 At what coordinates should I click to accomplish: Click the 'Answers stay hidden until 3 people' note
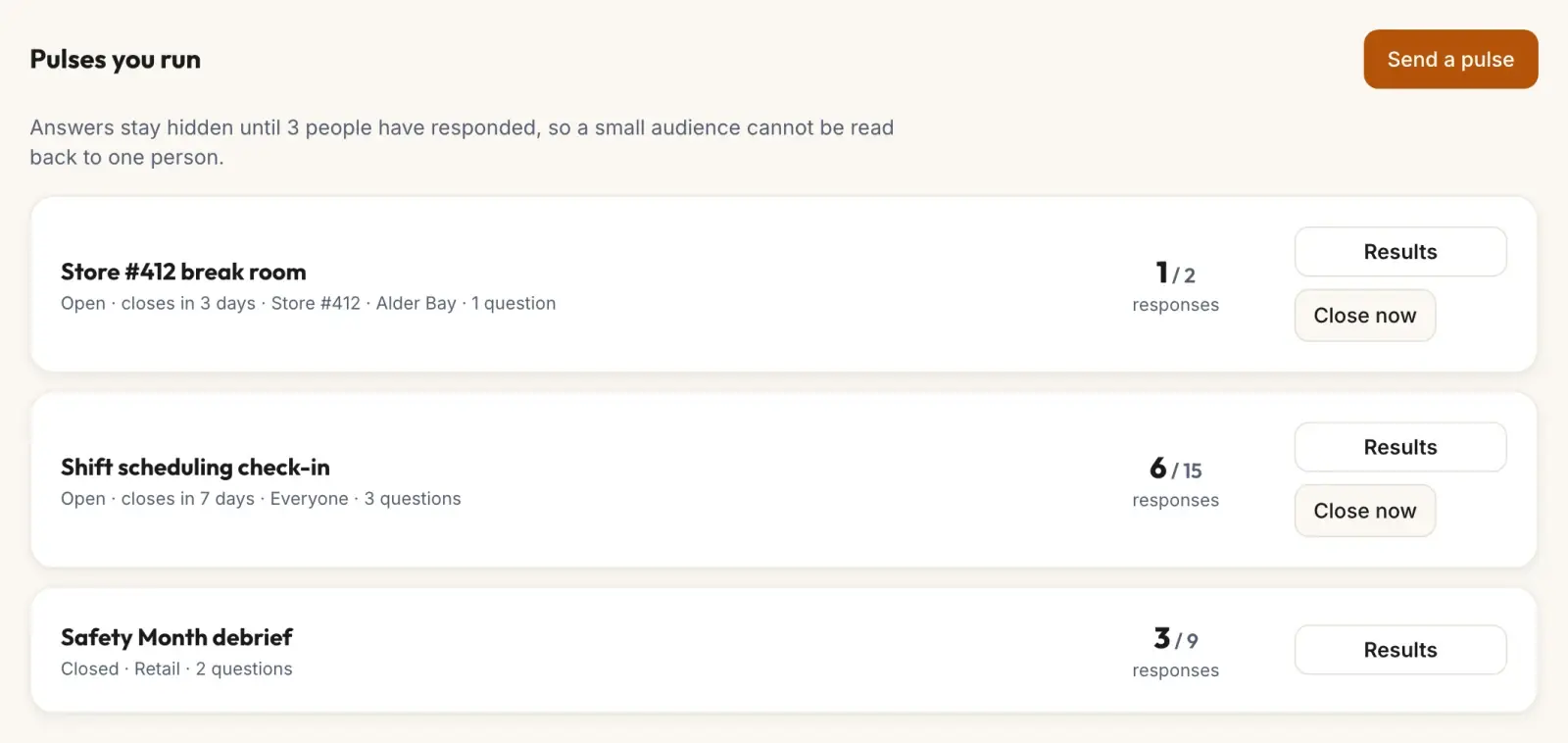pos(462,142)
